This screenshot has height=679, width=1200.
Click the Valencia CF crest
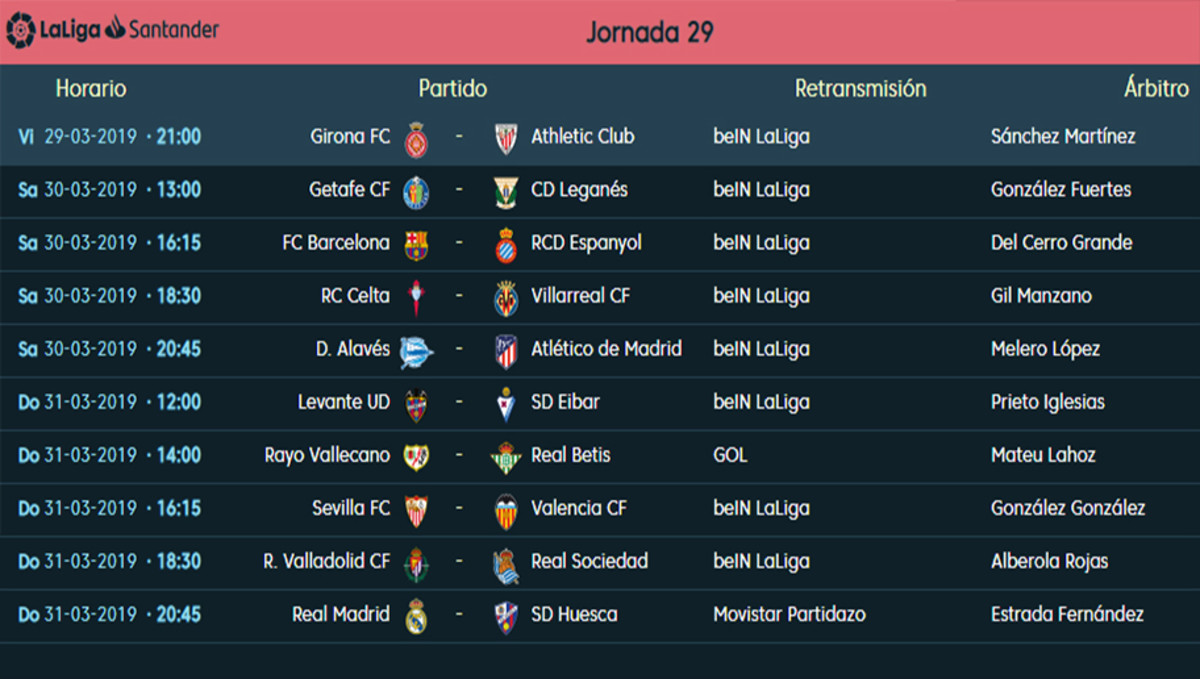507,510
